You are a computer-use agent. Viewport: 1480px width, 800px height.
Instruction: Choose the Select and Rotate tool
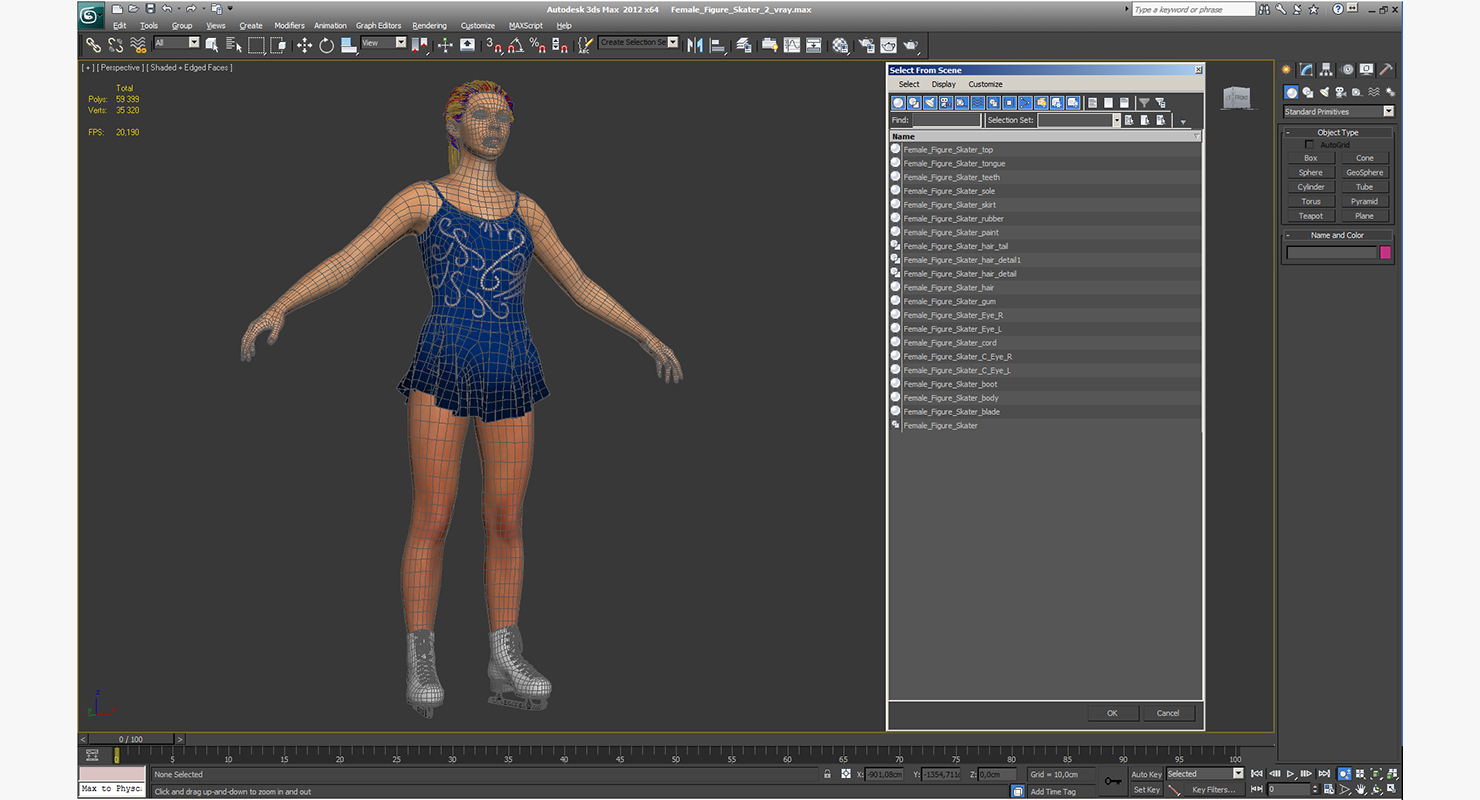pos(326,44)
